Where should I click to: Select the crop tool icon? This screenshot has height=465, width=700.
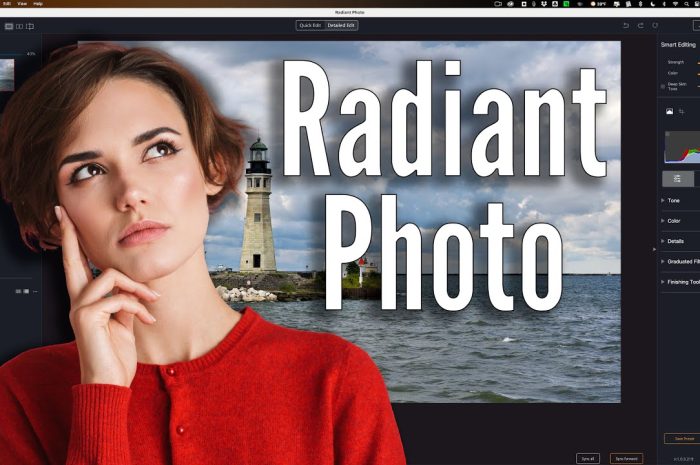[x=681, y=112]
